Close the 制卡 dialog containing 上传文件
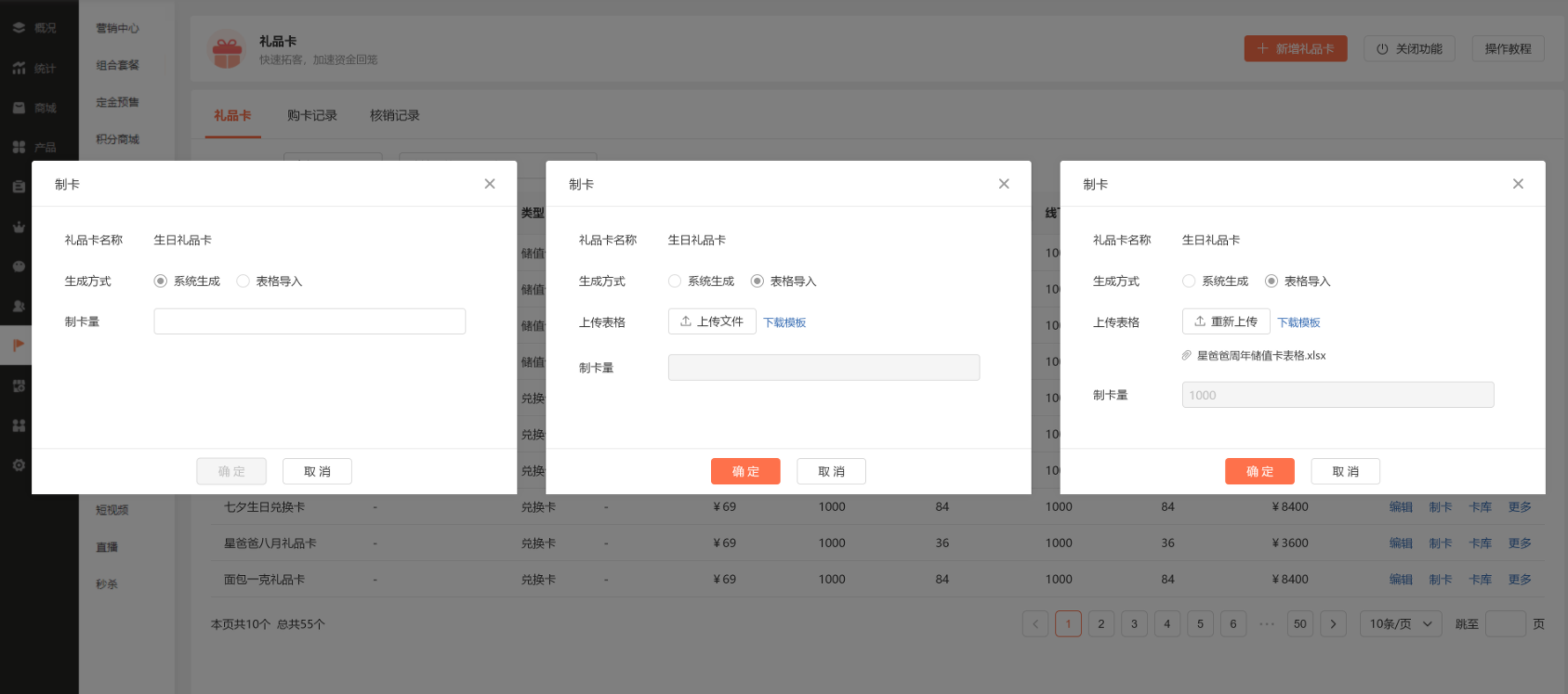This screenshot has height=694, width=1568. pos(1004,184)
